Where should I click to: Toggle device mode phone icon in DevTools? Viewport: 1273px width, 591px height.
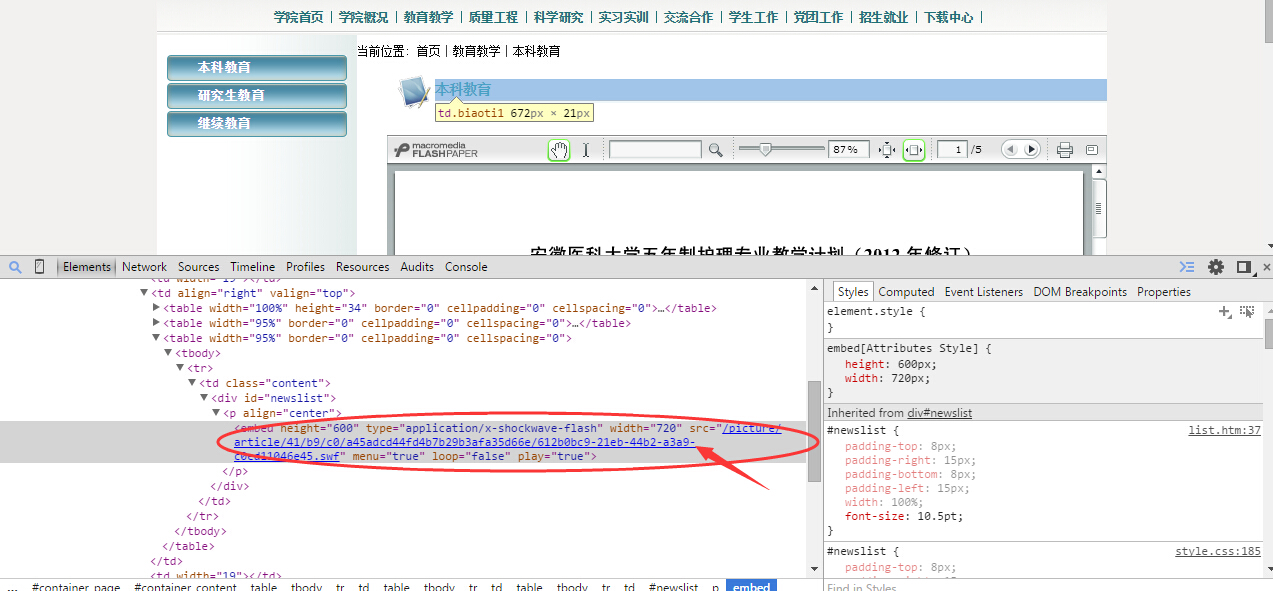point(40,267)
